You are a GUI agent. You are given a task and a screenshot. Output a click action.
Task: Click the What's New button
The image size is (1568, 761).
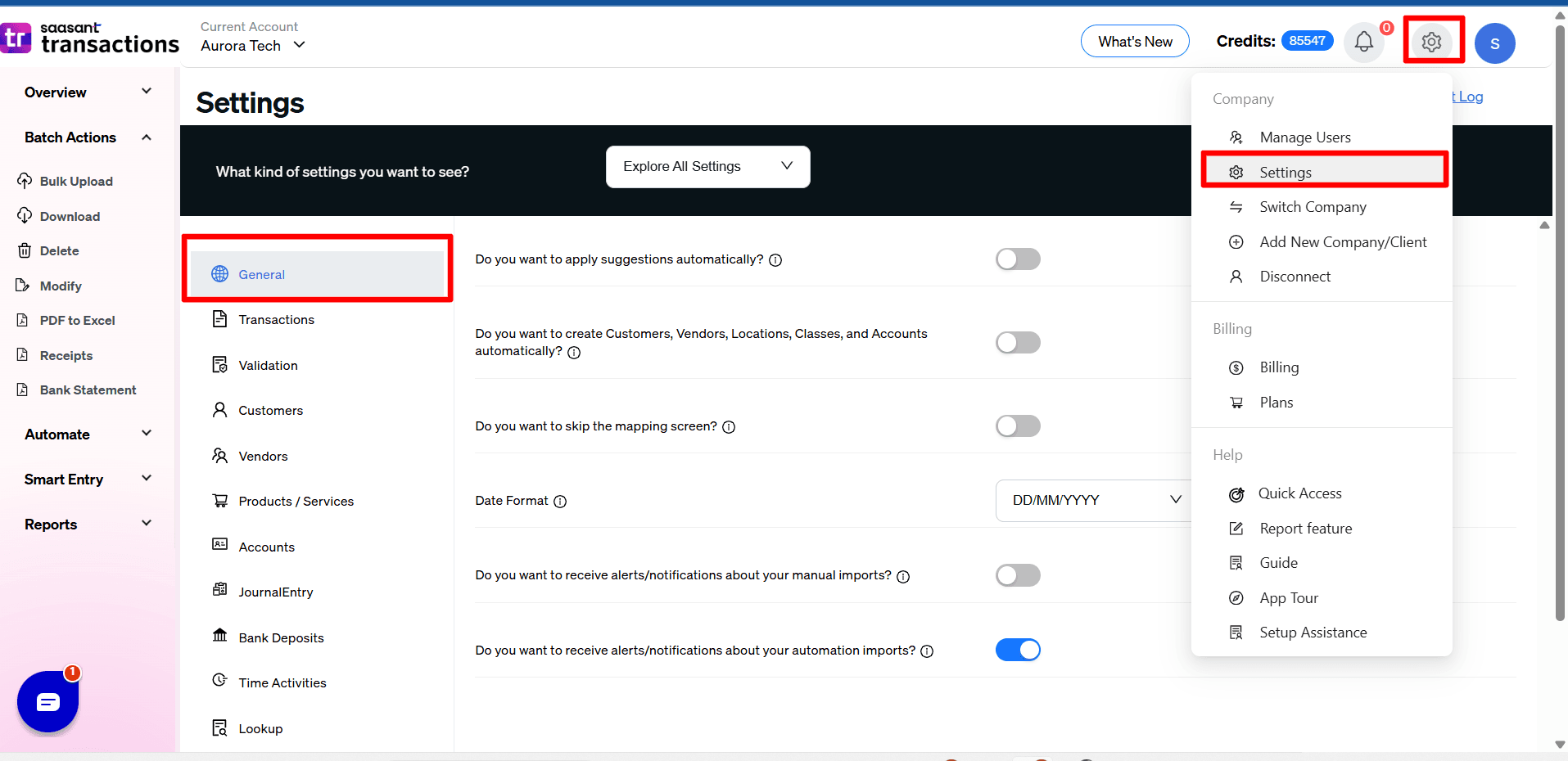point(1135,42)
